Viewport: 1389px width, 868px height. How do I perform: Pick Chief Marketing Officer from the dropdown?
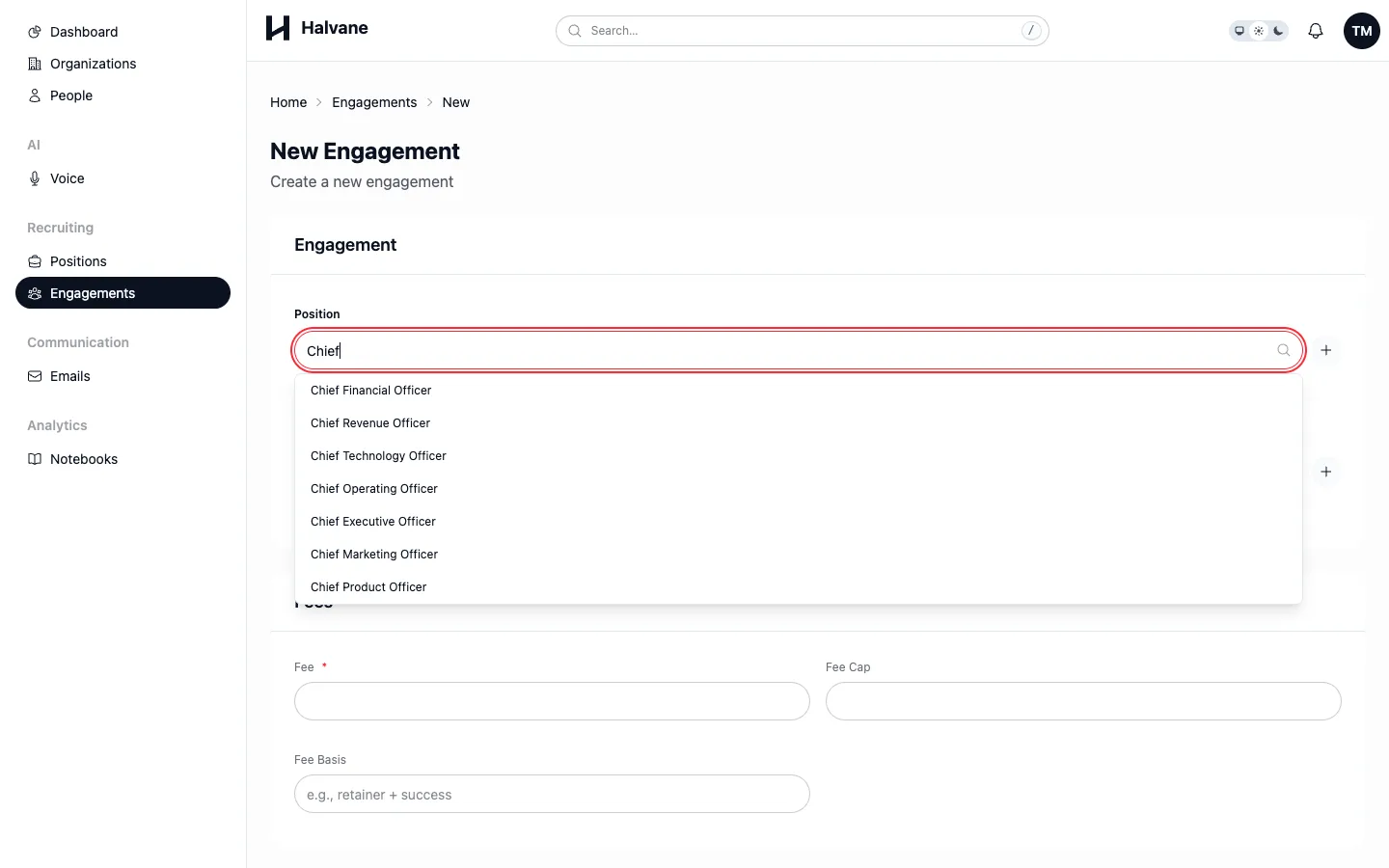(799, 555)
